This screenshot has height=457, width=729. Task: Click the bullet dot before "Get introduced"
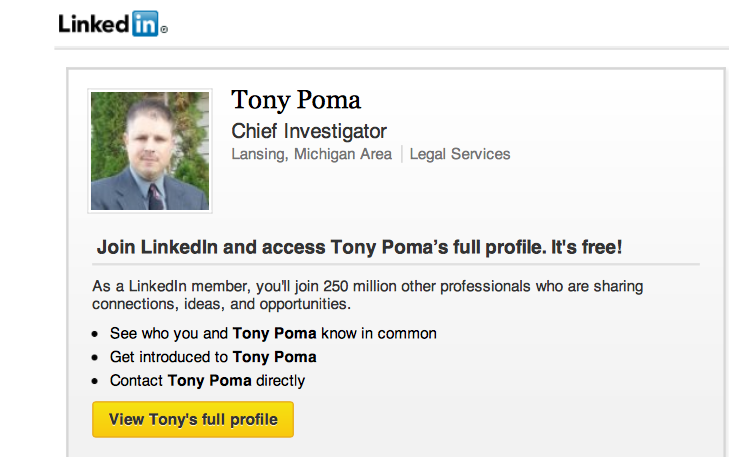[x=95, y=357]
